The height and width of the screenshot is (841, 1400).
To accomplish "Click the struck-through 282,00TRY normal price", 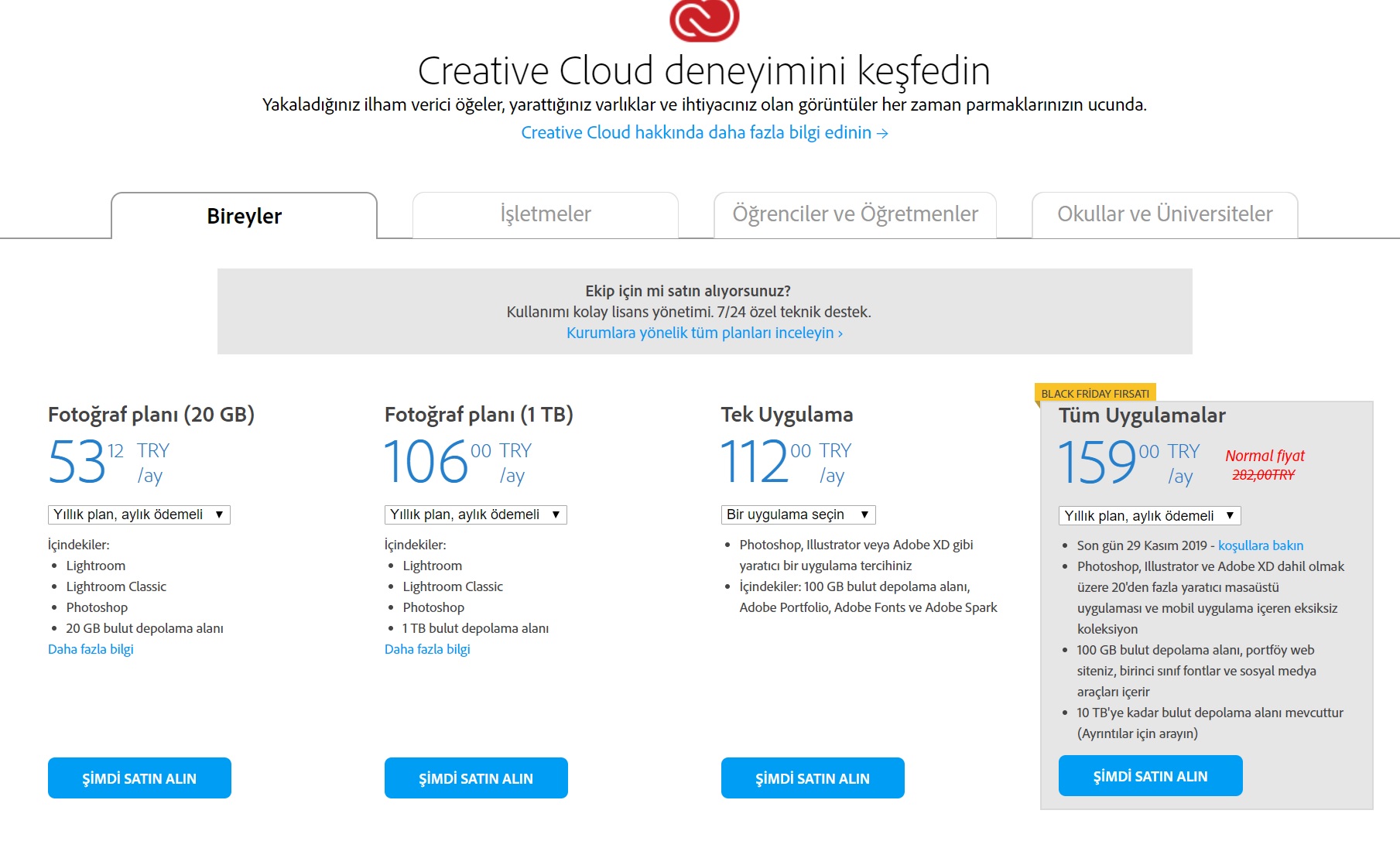I will (1264, 475).
